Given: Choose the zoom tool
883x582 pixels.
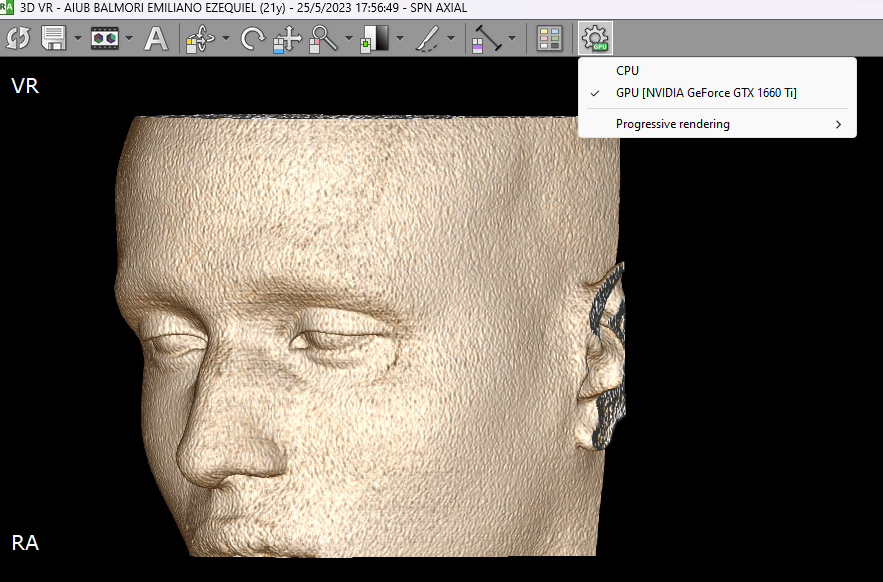Looking at the screenshot, I should 322,38.
